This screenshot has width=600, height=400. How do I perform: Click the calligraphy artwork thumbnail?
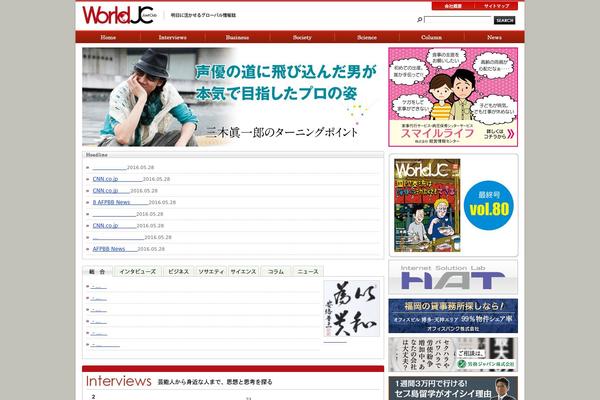click(352, 309)
